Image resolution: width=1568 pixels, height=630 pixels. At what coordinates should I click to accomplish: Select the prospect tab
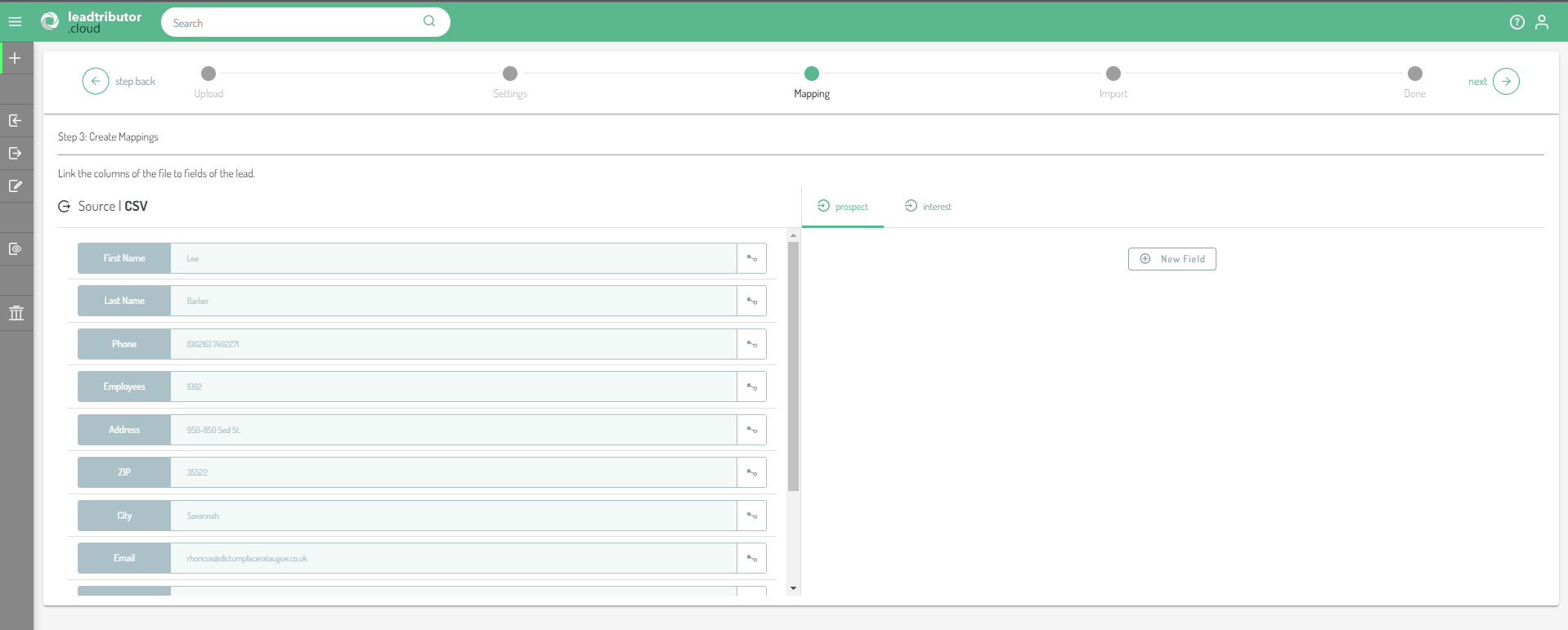(843, 207)
